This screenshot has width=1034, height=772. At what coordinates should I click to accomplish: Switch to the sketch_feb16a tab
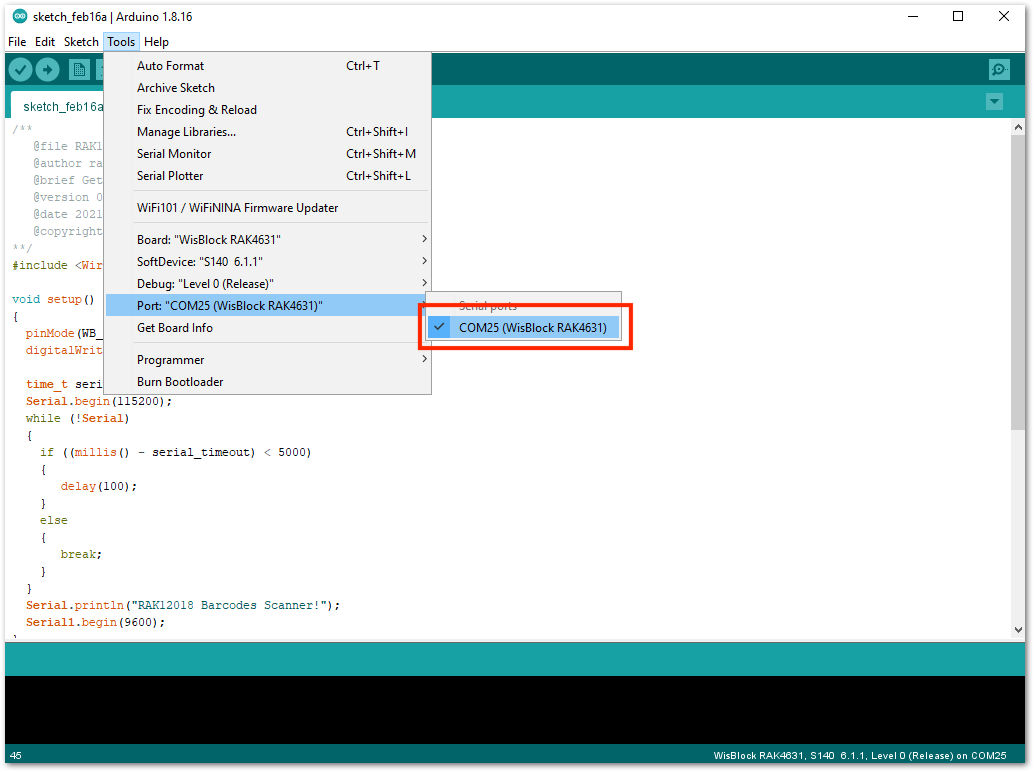point(59,106)
